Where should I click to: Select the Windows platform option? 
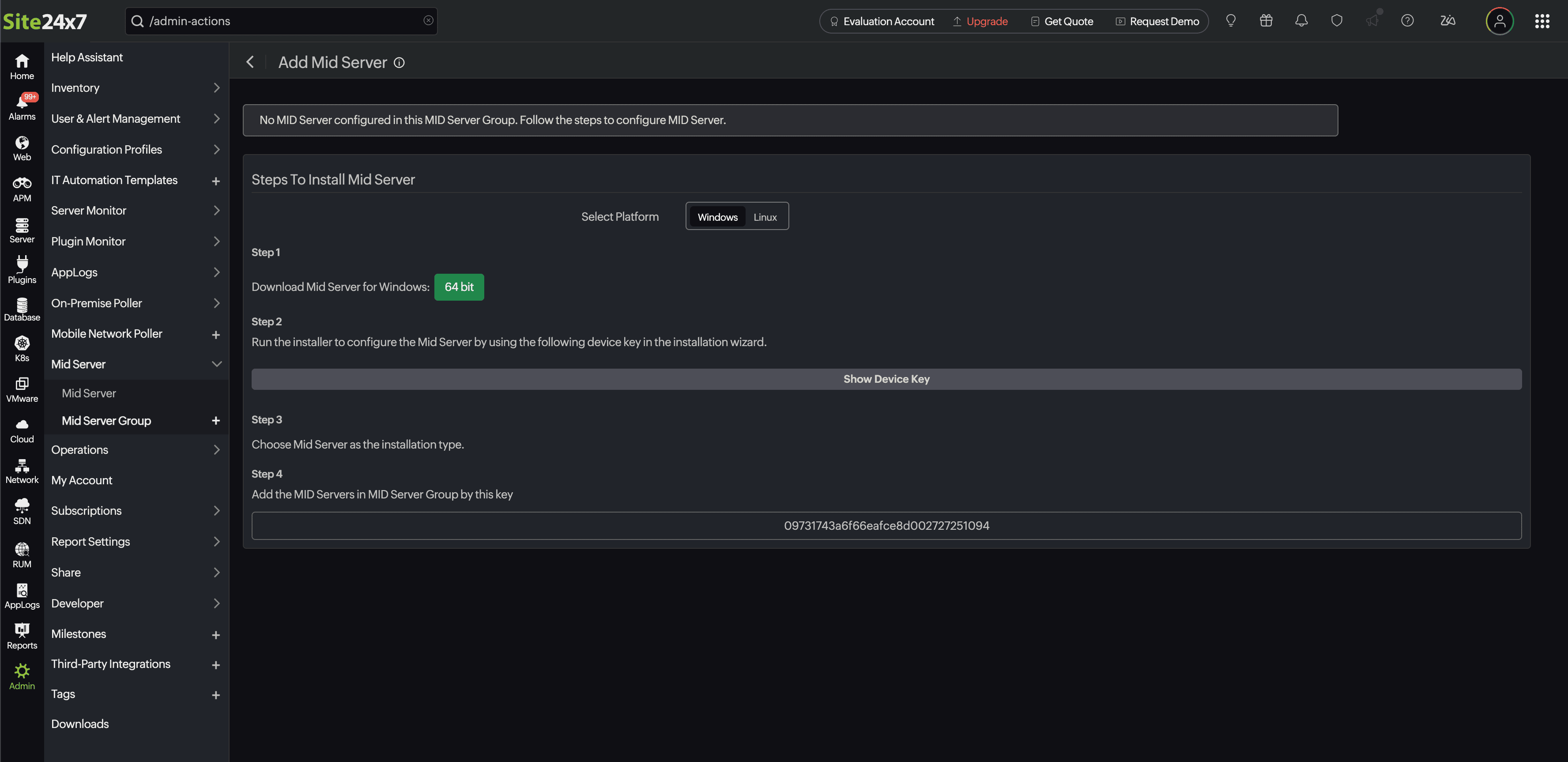point(717,217)
